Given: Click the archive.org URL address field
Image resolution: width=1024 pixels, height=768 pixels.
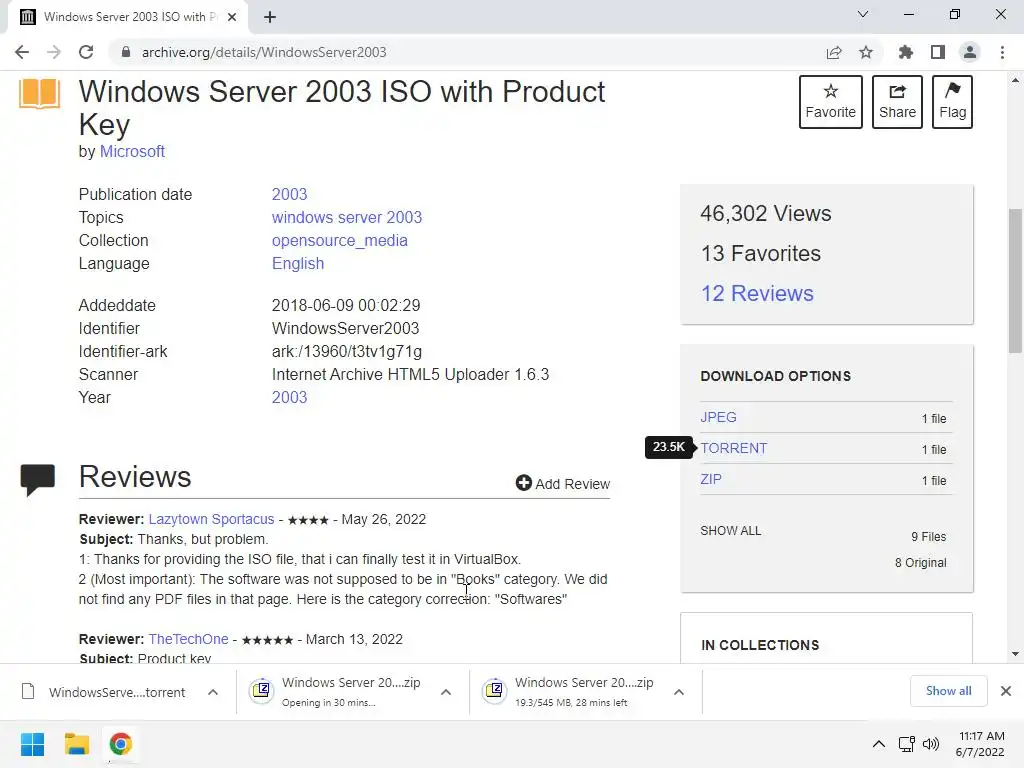Looking at the screenshot, I should click(264, 52).
